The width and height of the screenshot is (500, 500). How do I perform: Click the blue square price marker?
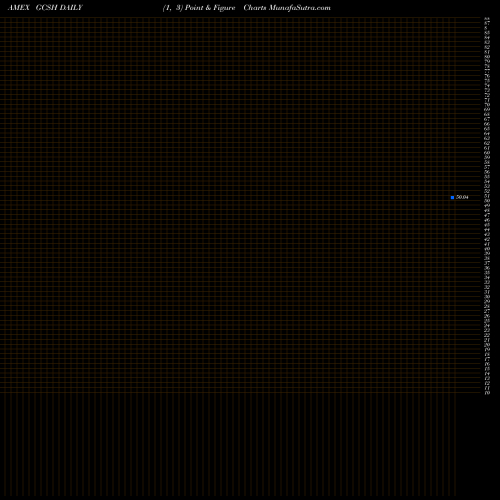coord(452,197)
